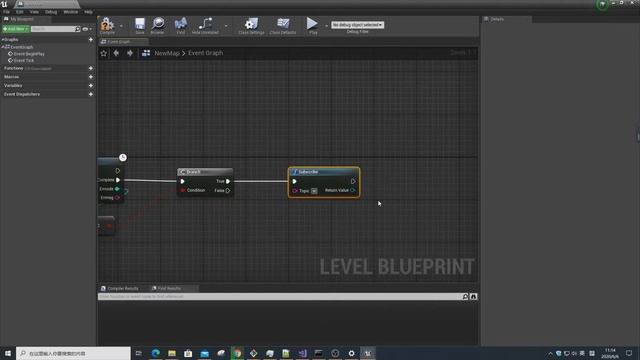Click the find in all blueprints icon
Image resolution: width=640 pixels, height=360 pixels.
(473, 297)
